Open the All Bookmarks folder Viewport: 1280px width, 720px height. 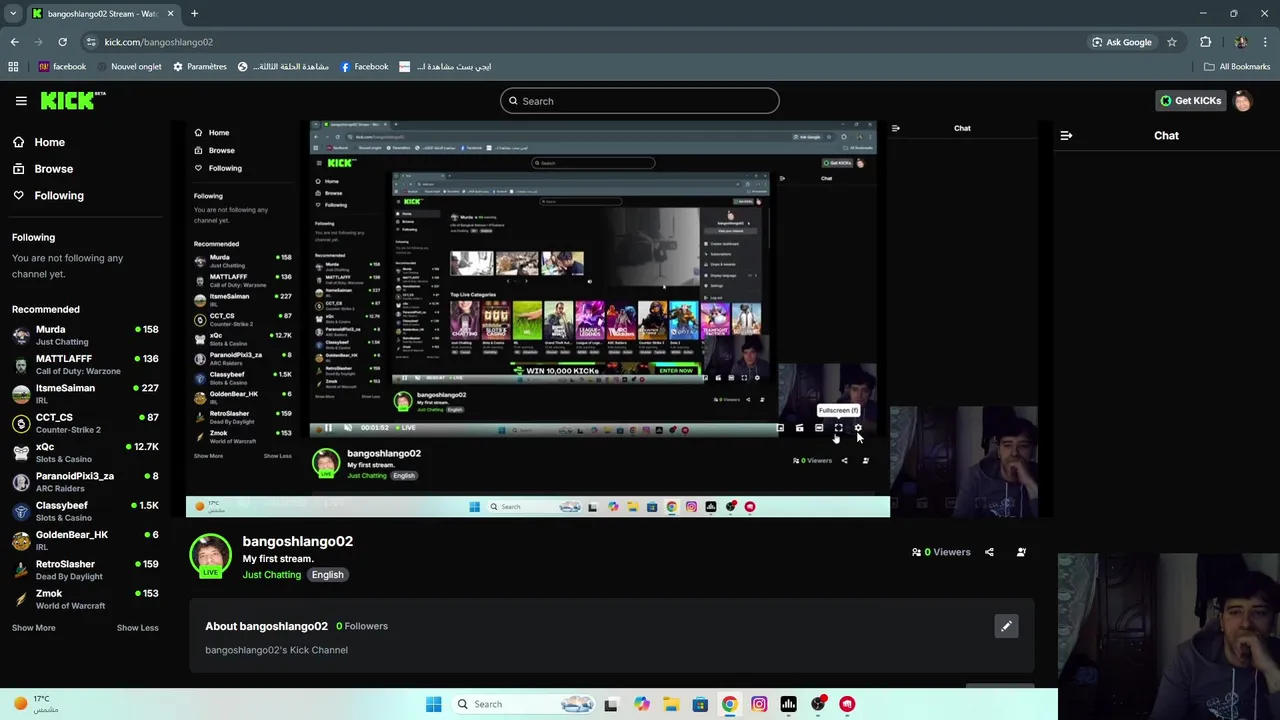(x=1237, y=67)
